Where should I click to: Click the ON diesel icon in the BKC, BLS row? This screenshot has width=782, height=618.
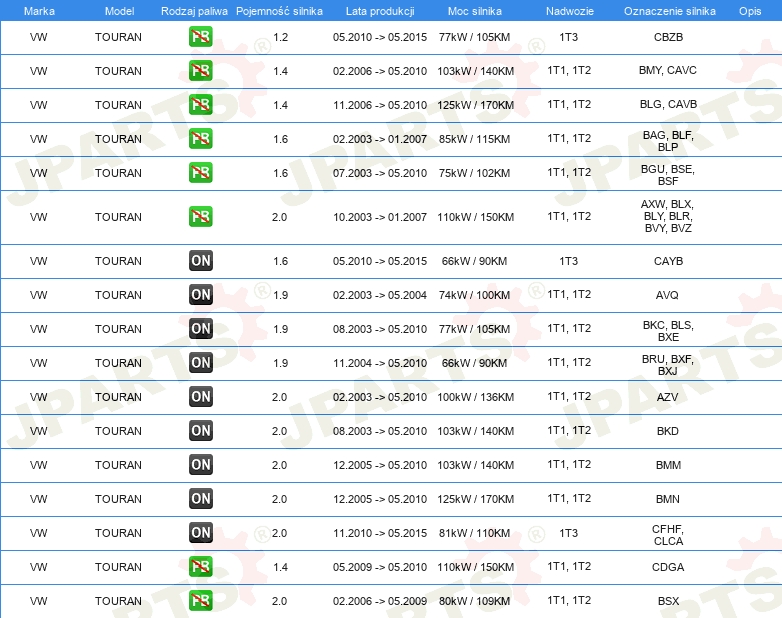200,328
